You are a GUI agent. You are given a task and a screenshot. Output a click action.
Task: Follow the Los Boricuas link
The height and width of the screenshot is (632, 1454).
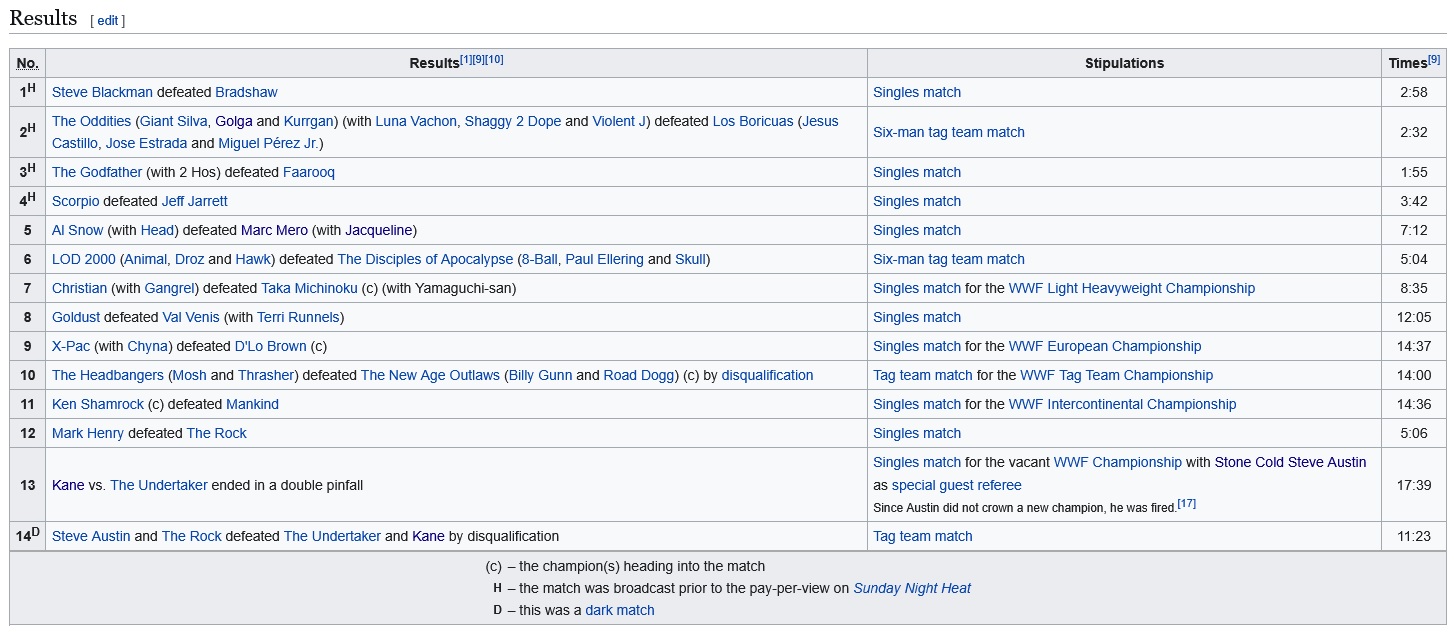[753, 121]
